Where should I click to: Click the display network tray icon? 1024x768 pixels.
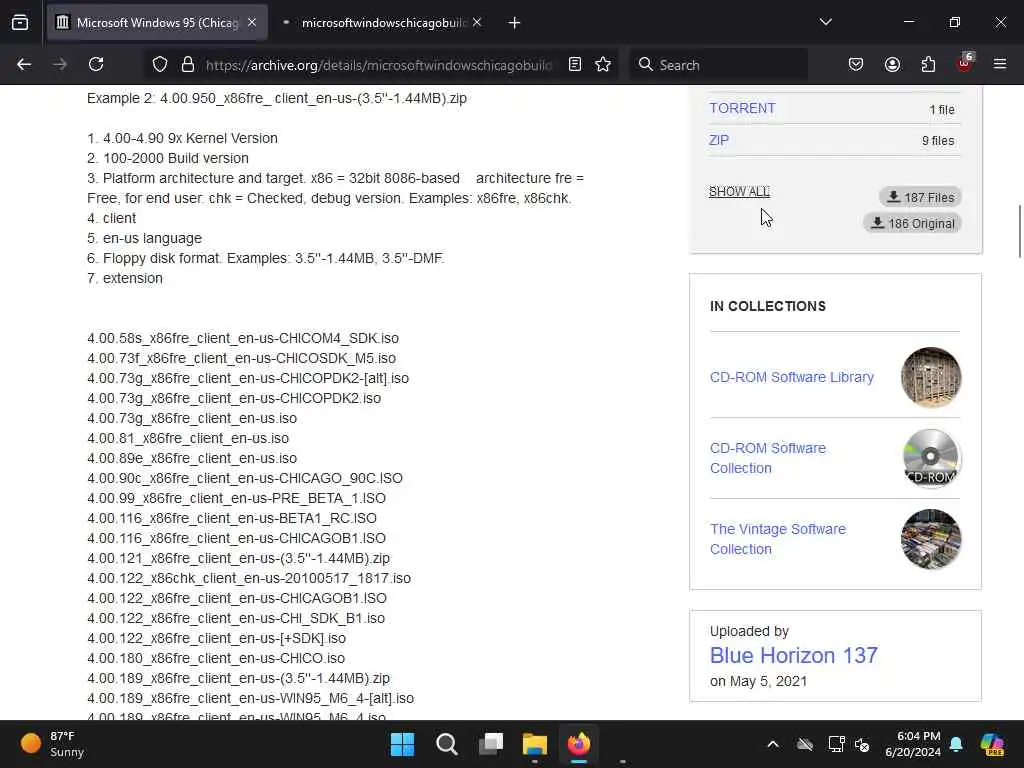tap(836, 744)
